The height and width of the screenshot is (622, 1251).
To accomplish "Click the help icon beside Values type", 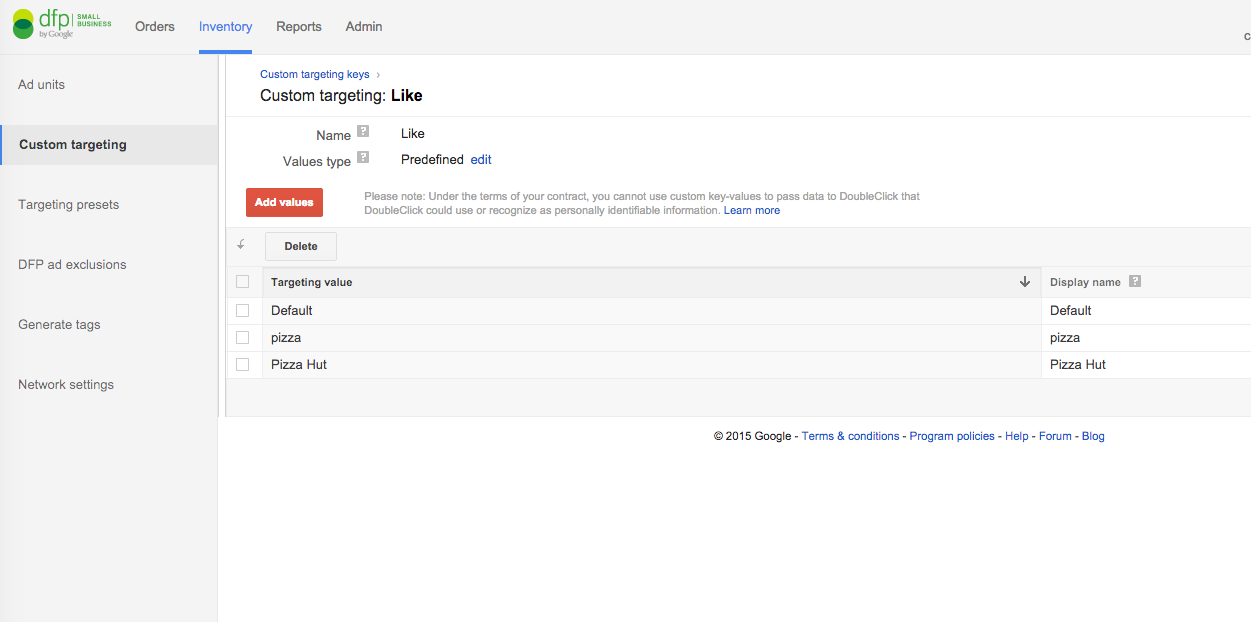I will tap(363, 157).
